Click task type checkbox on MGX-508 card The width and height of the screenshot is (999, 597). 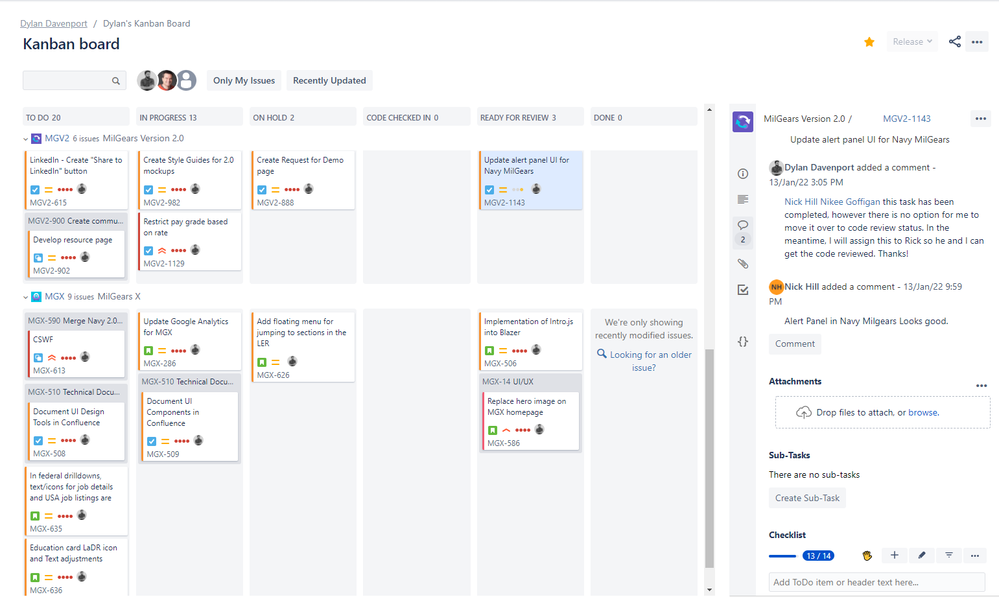38,441
